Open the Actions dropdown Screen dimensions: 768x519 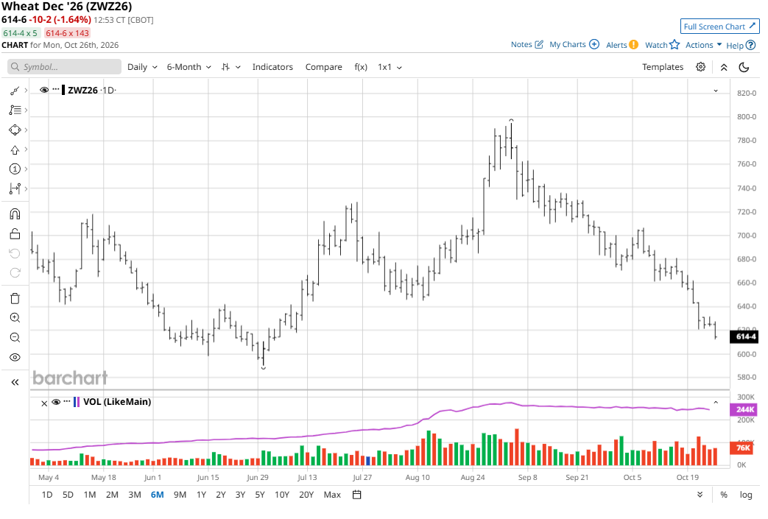(703, 45)
